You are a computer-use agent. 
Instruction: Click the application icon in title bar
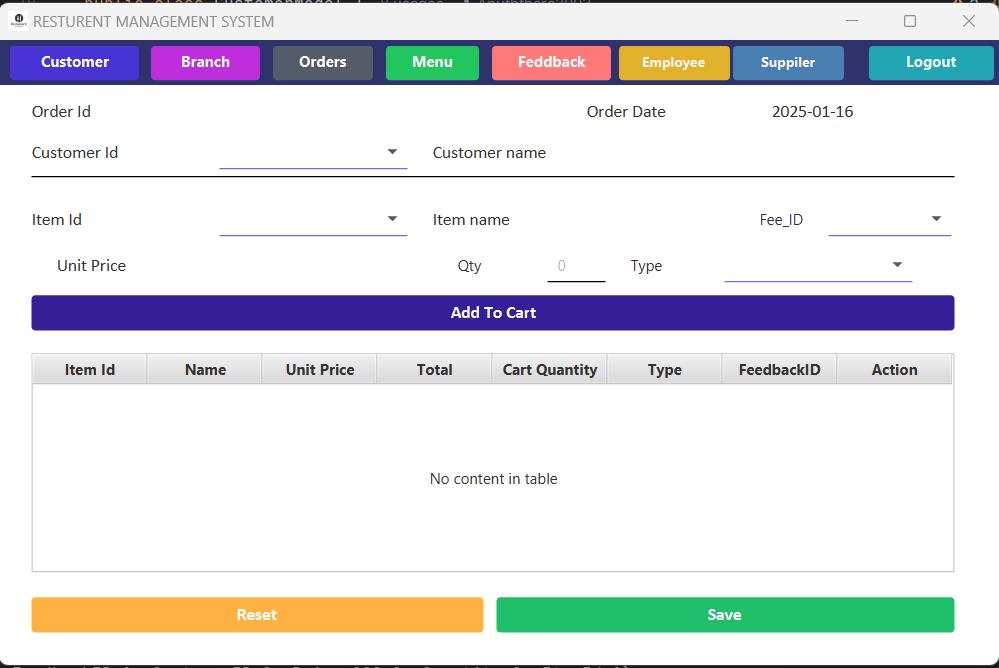point(18,21)
